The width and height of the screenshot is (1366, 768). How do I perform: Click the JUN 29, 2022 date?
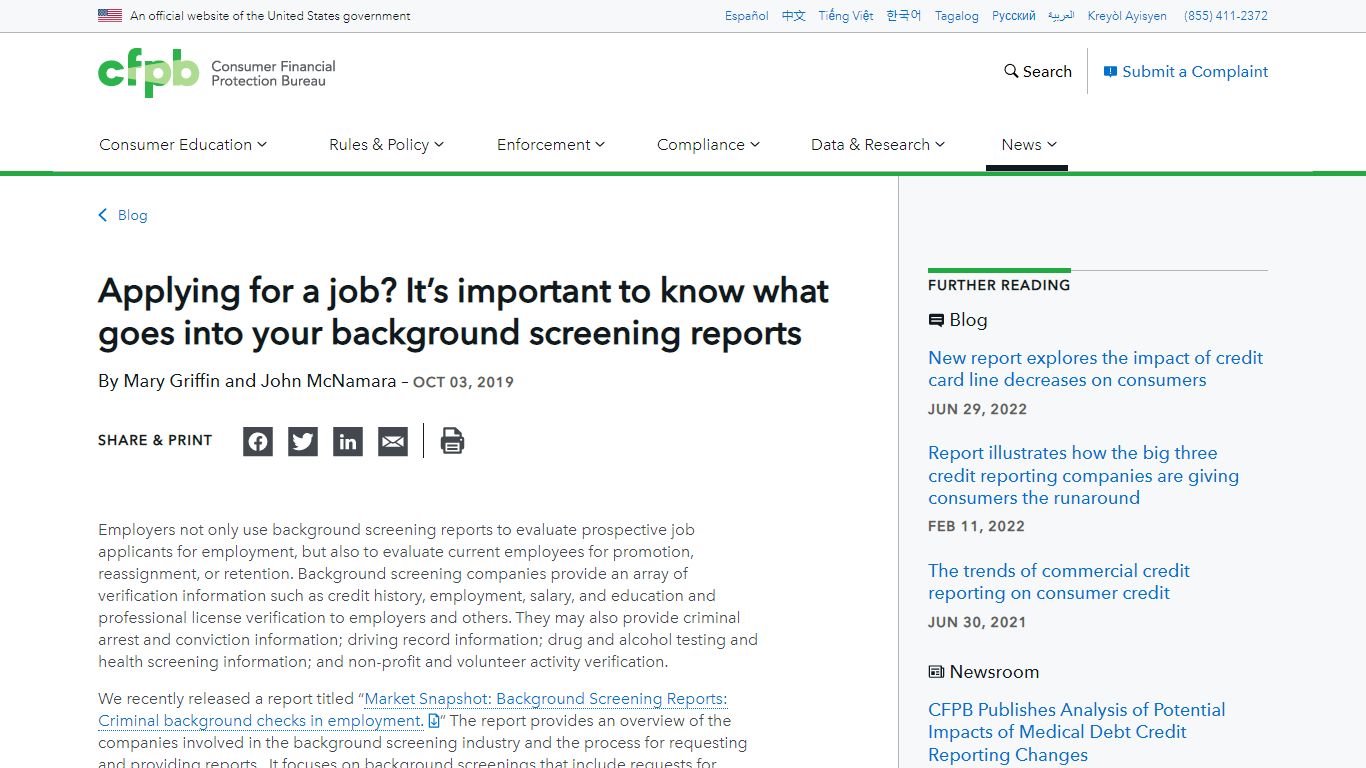pyautogui.click(x=977, y=409)
